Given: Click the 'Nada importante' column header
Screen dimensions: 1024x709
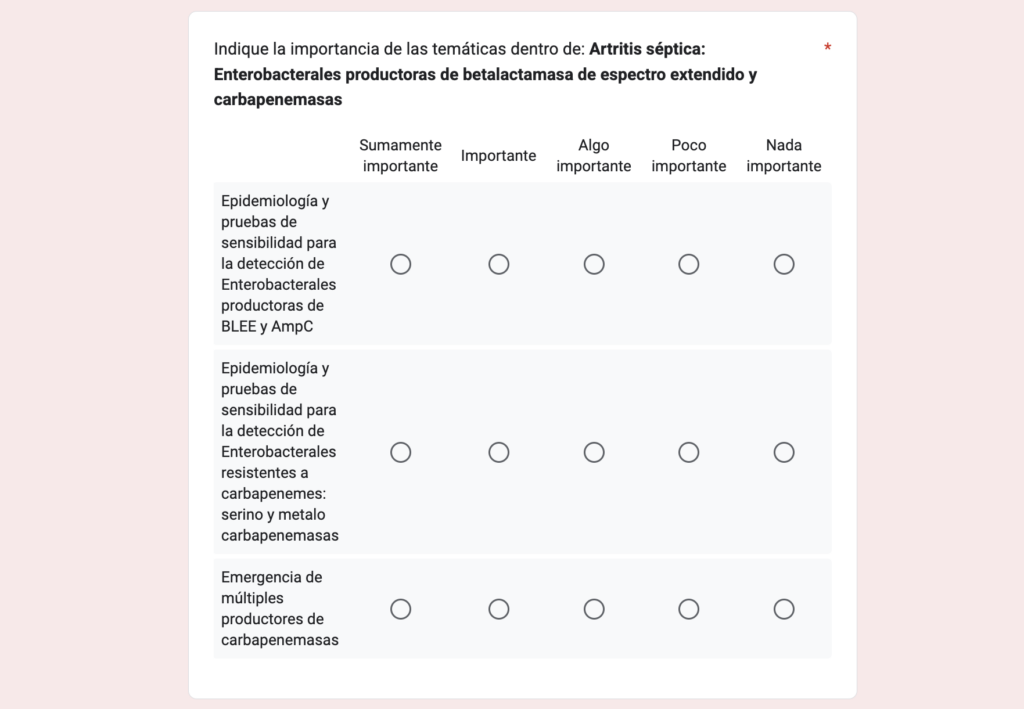Looking at the screenshot, I should tap(784, 156).
